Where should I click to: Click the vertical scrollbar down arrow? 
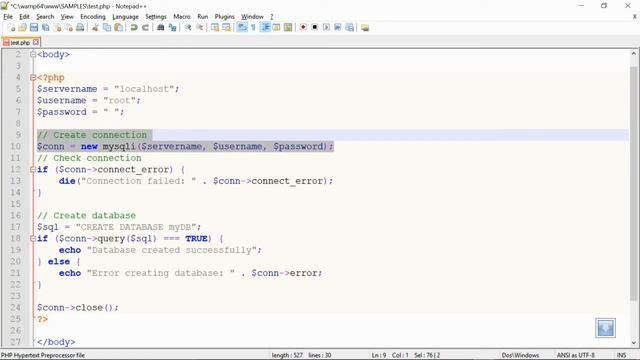point(633,343)
